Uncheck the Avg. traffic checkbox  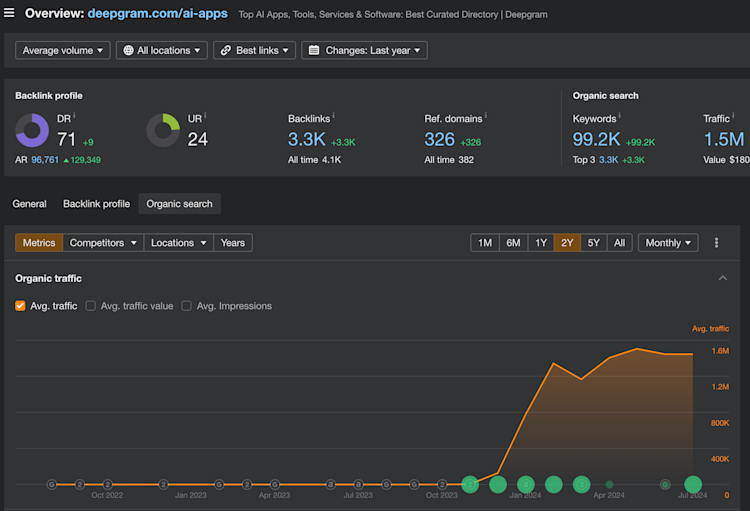click(20, 306)
